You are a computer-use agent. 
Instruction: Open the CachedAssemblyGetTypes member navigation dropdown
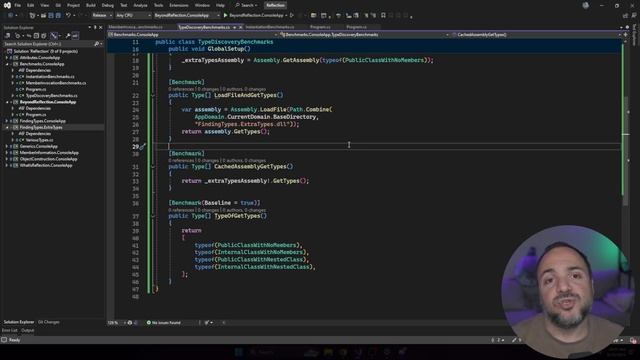tap(536, 35)
